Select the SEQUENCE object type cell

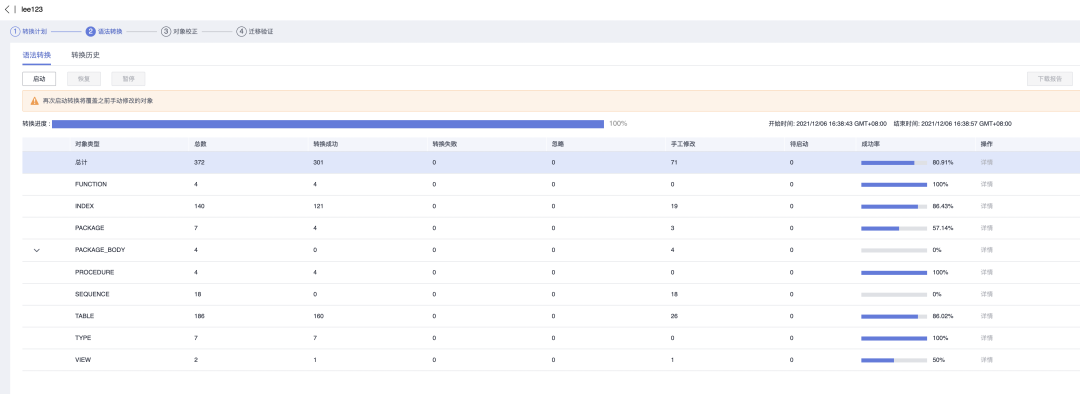92,294
